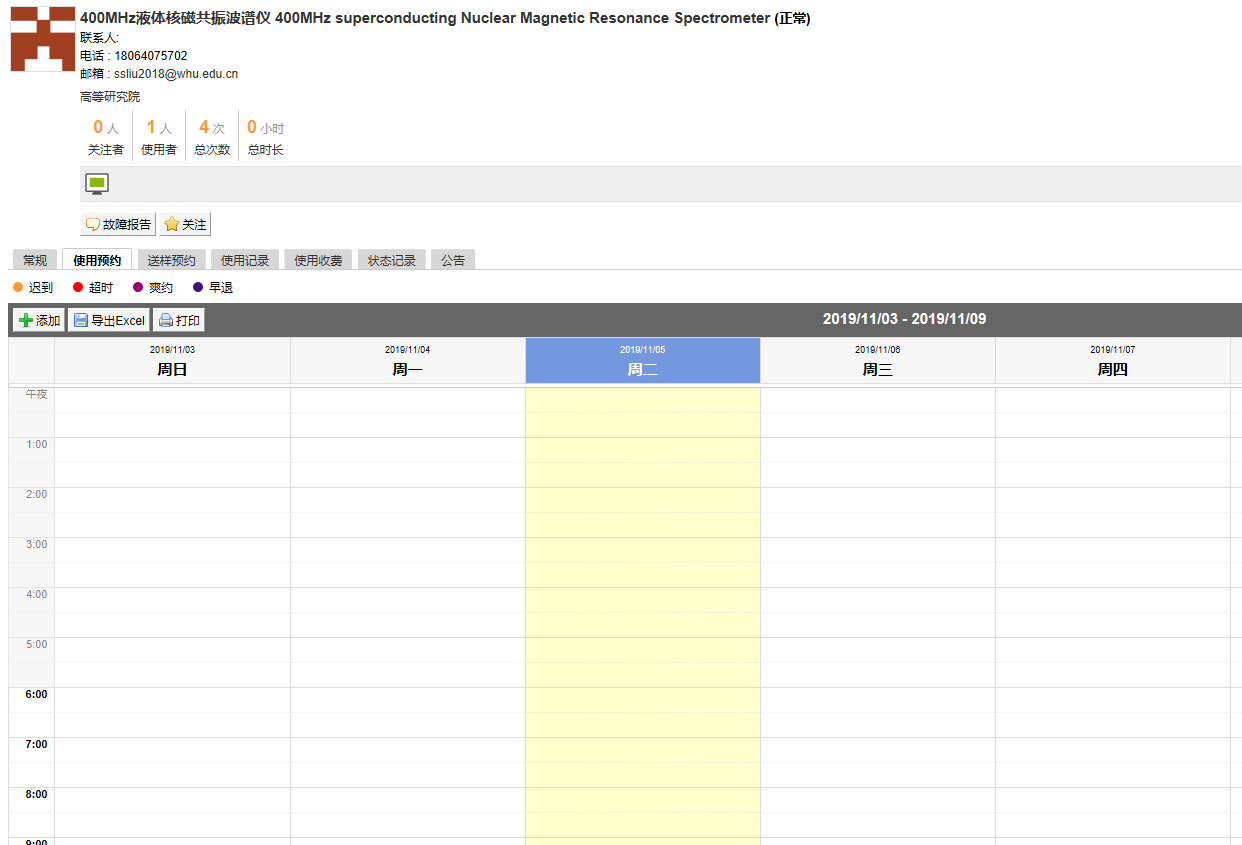Print the calendar with 打印 button
This screenshot has height=845, width=1242.
[x=179, y=321]
